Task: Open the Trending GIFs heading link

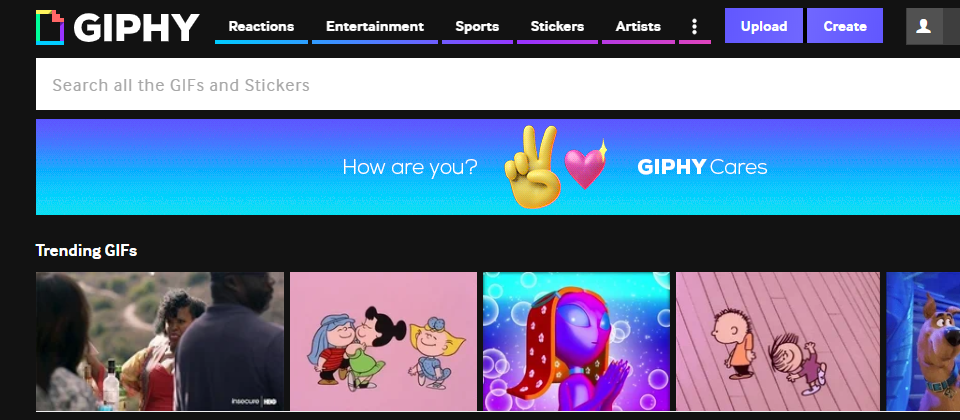Action: coord(86,250)
